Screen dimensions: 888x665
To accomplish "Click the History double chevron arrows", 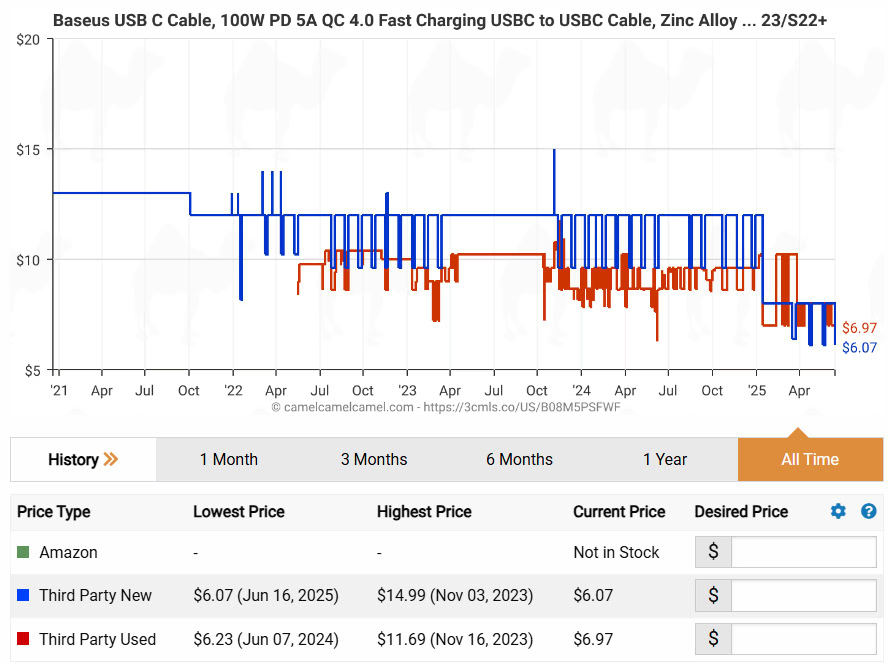I will click(x=111, y=460).
